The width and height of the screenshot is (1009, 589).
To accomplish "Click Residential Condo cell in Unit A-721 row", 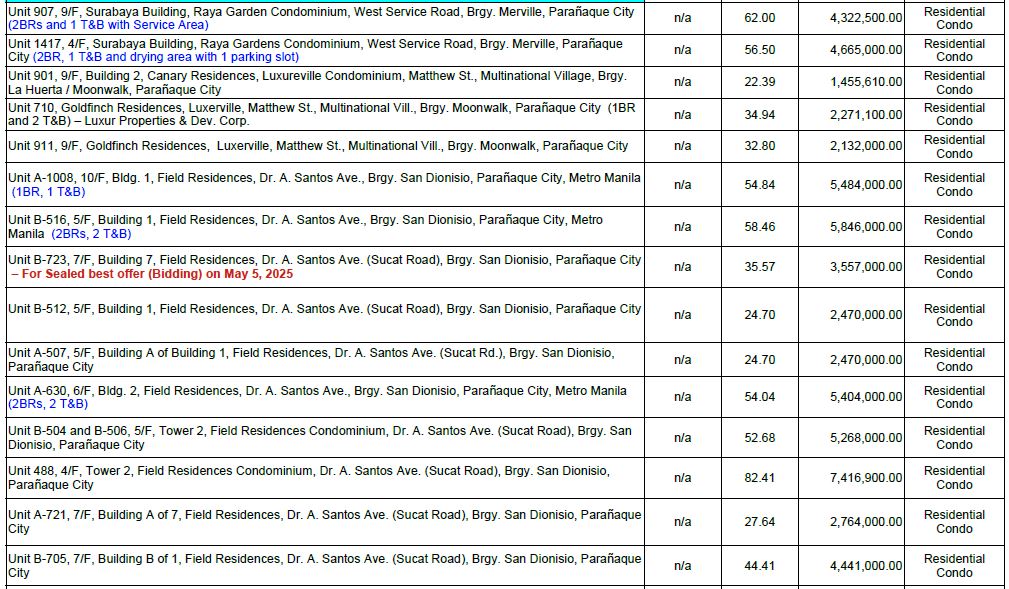I will pos(954,521).
